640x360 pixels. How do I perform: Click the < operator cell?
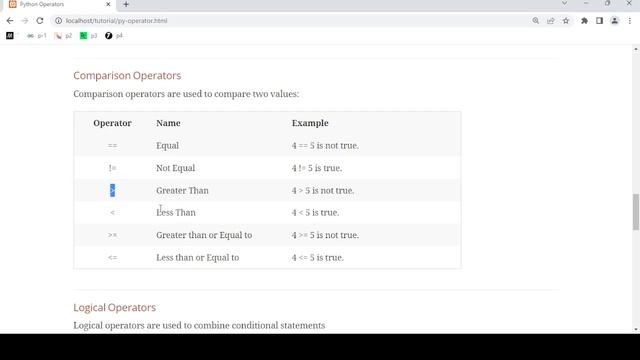pyautogui.click(x=112, y=213)
